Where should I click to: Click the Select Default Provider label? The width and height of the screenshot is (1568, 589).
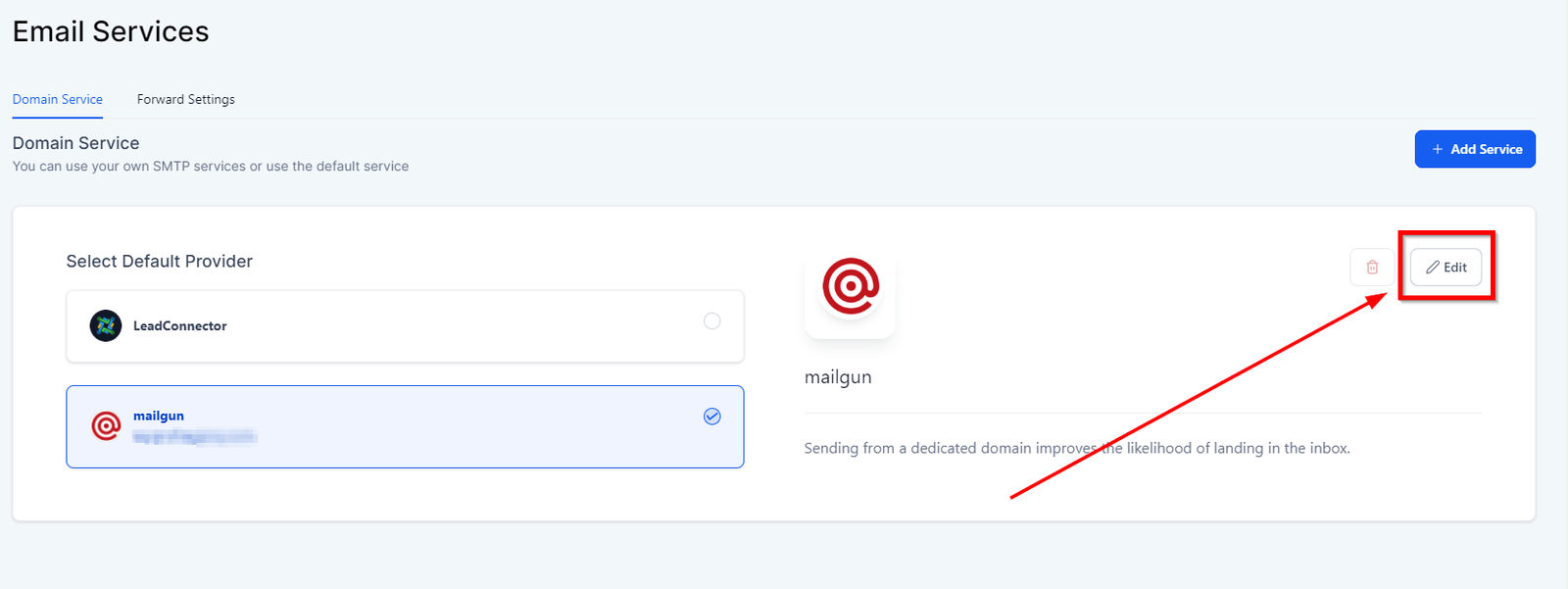159,261
